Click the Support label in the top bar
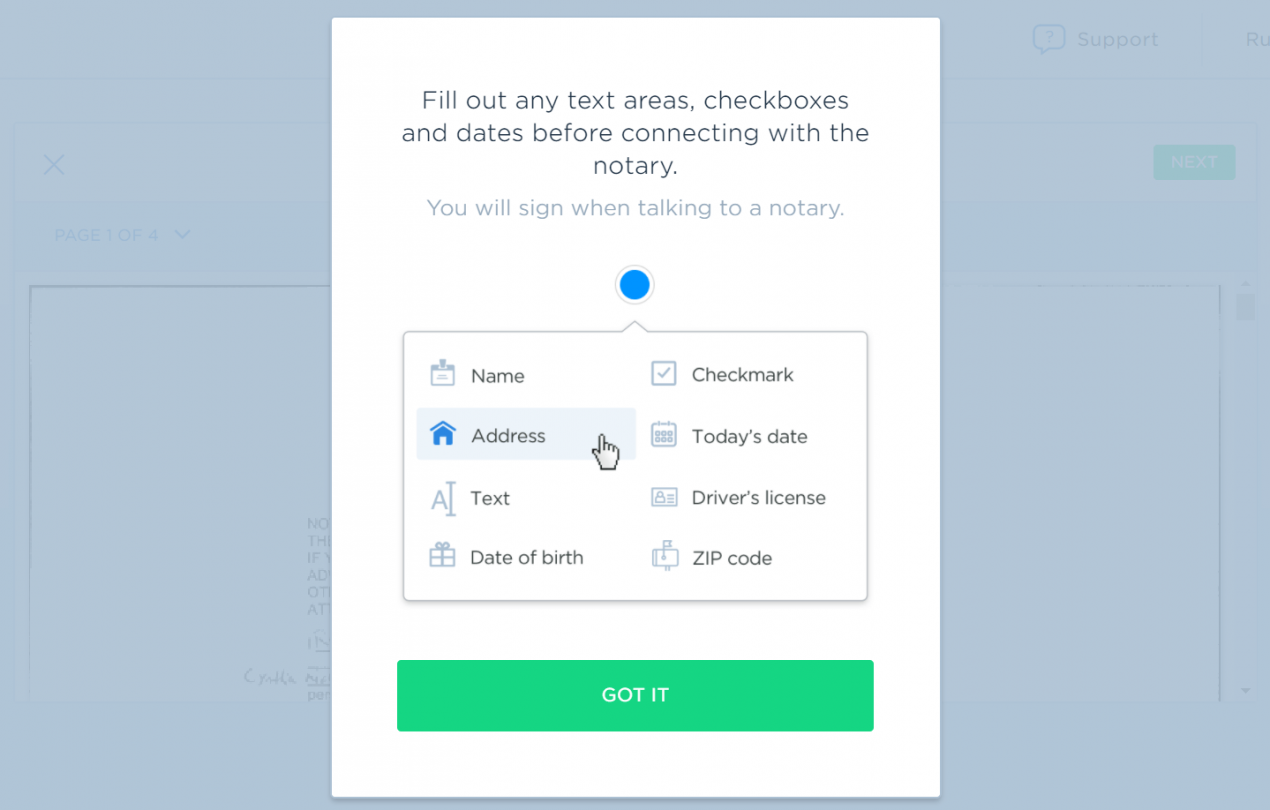1270x810 pixels. click(x=1118, y=39)
